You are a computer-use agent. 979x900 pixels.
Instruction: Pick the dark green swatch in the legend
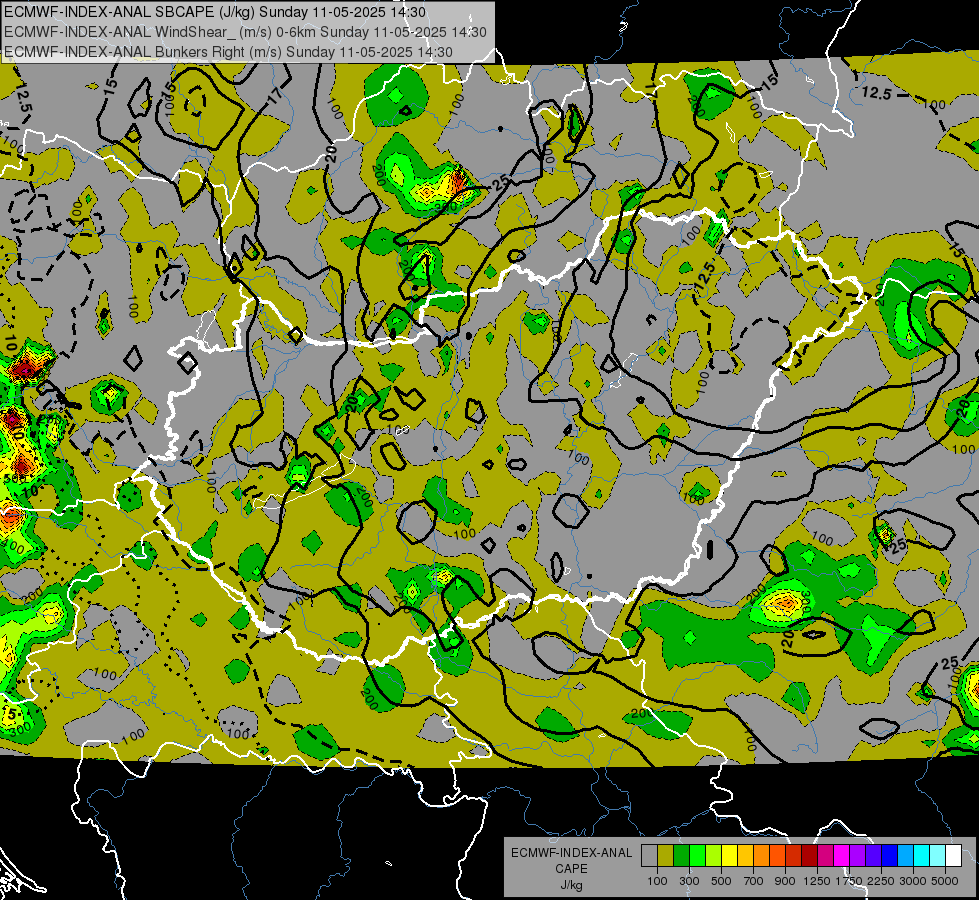coord(681,856)
